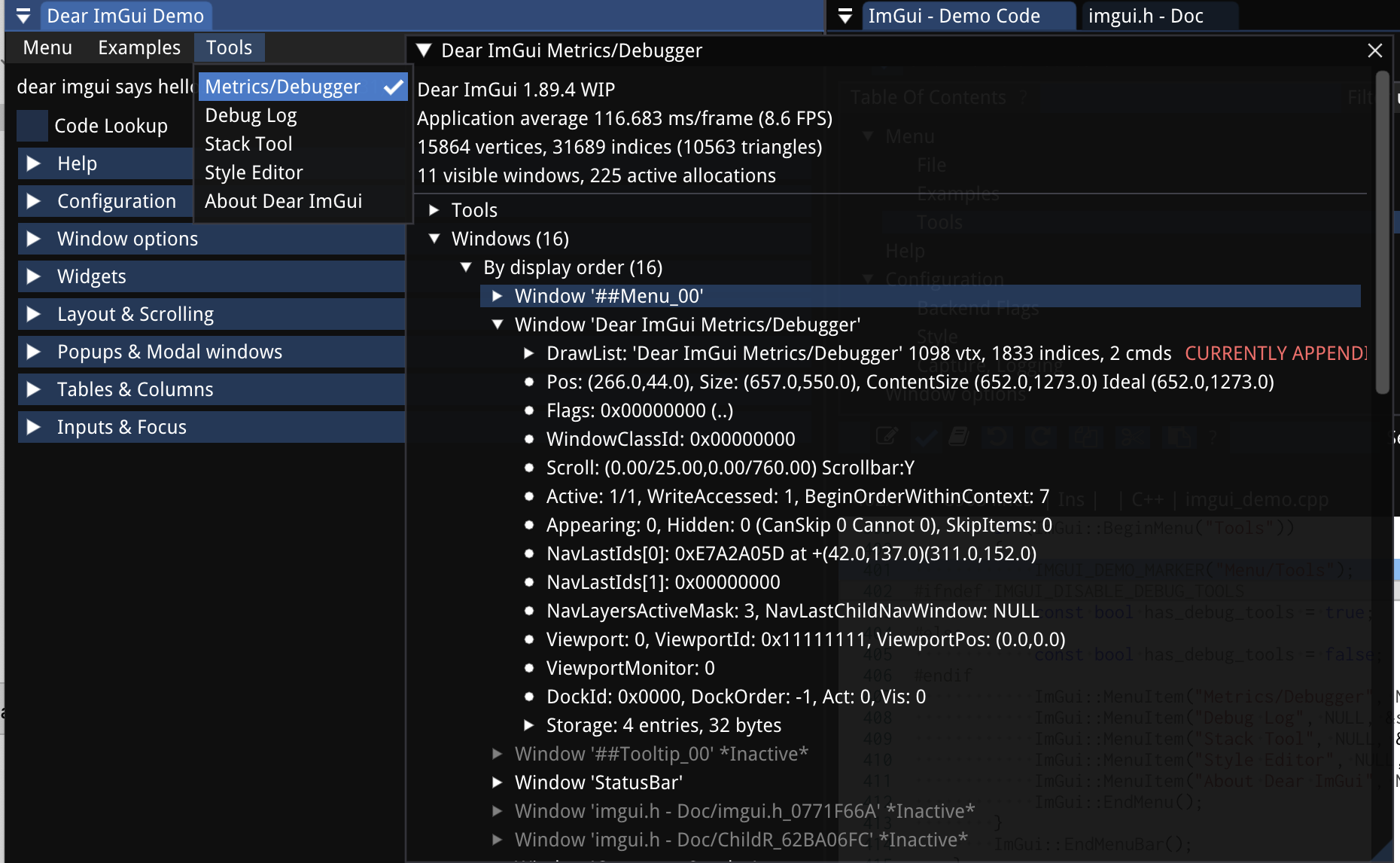Click the DockId: 0x0000 line
Screen dimensions: 1400x863
(736, 697)
